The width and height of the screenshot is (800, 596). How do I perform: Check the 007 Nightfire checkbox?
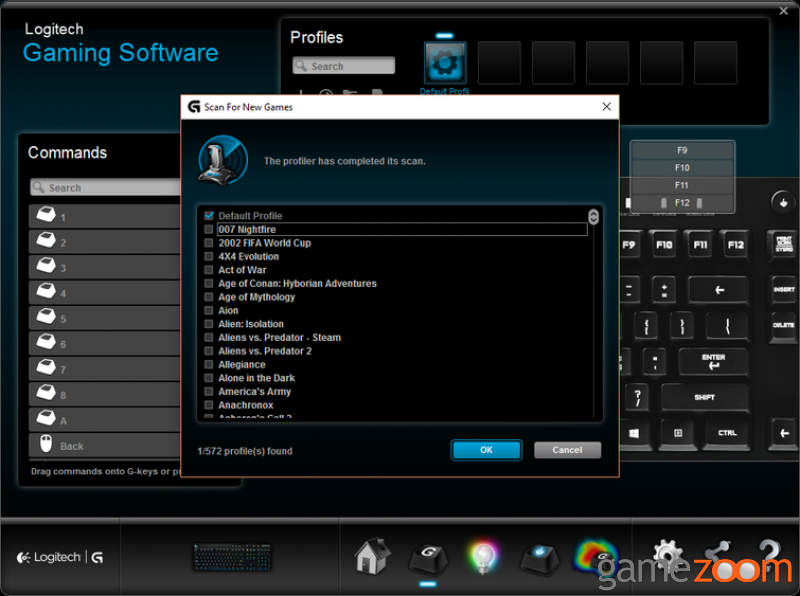coord(209,230)
